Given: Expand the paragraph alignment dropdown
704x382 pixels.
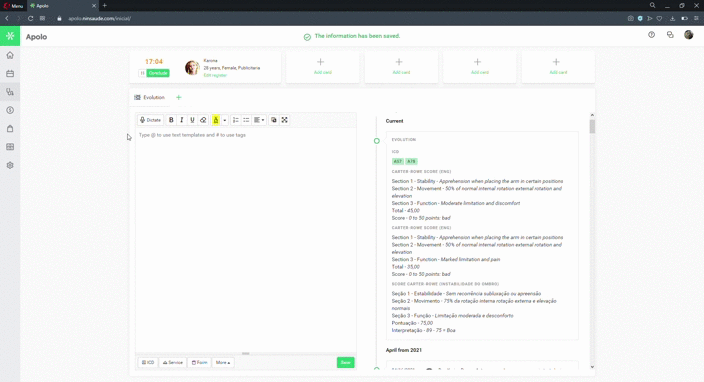Looking at the screenshot, I should pyautogui.click(x=259, y=120).
